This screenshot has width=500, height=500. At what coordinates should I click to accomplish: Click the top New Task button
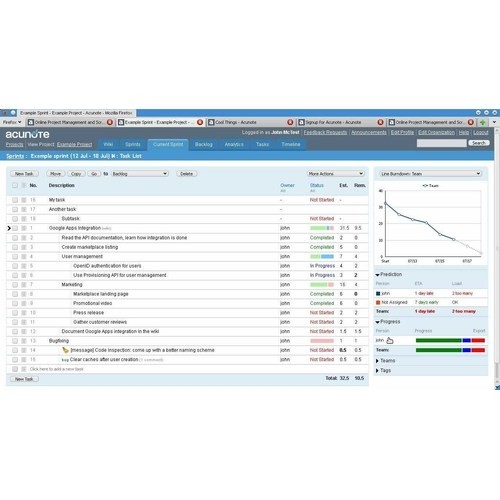(x=24, y=174)
